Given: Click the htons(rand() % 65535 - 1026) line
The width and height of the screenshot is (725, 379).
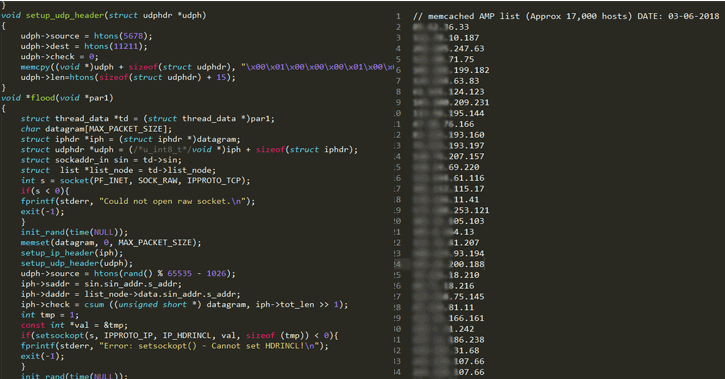Looking at the screenshot, I should 128,273.
